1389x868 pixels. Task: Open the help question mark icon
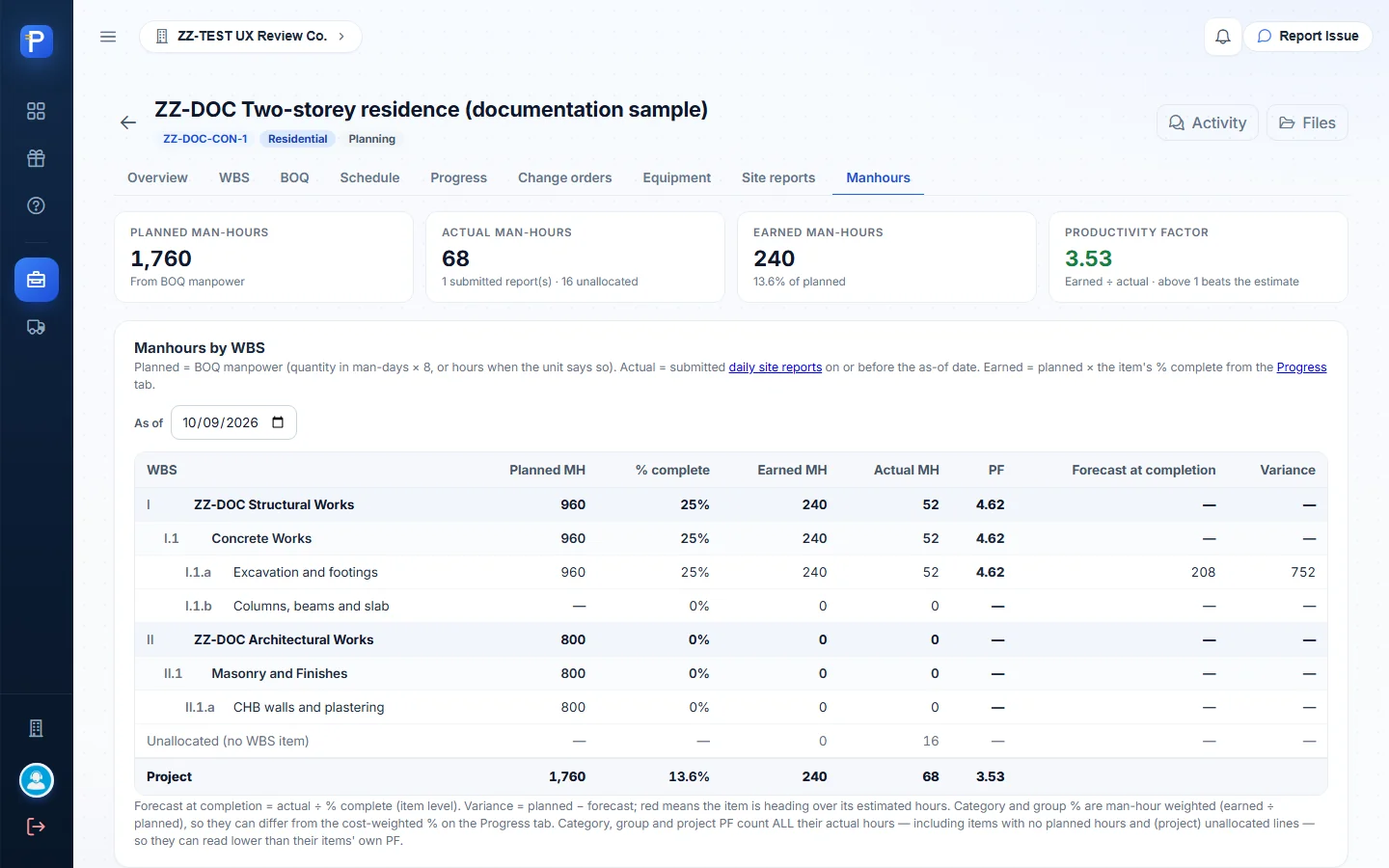click(36, 205)
